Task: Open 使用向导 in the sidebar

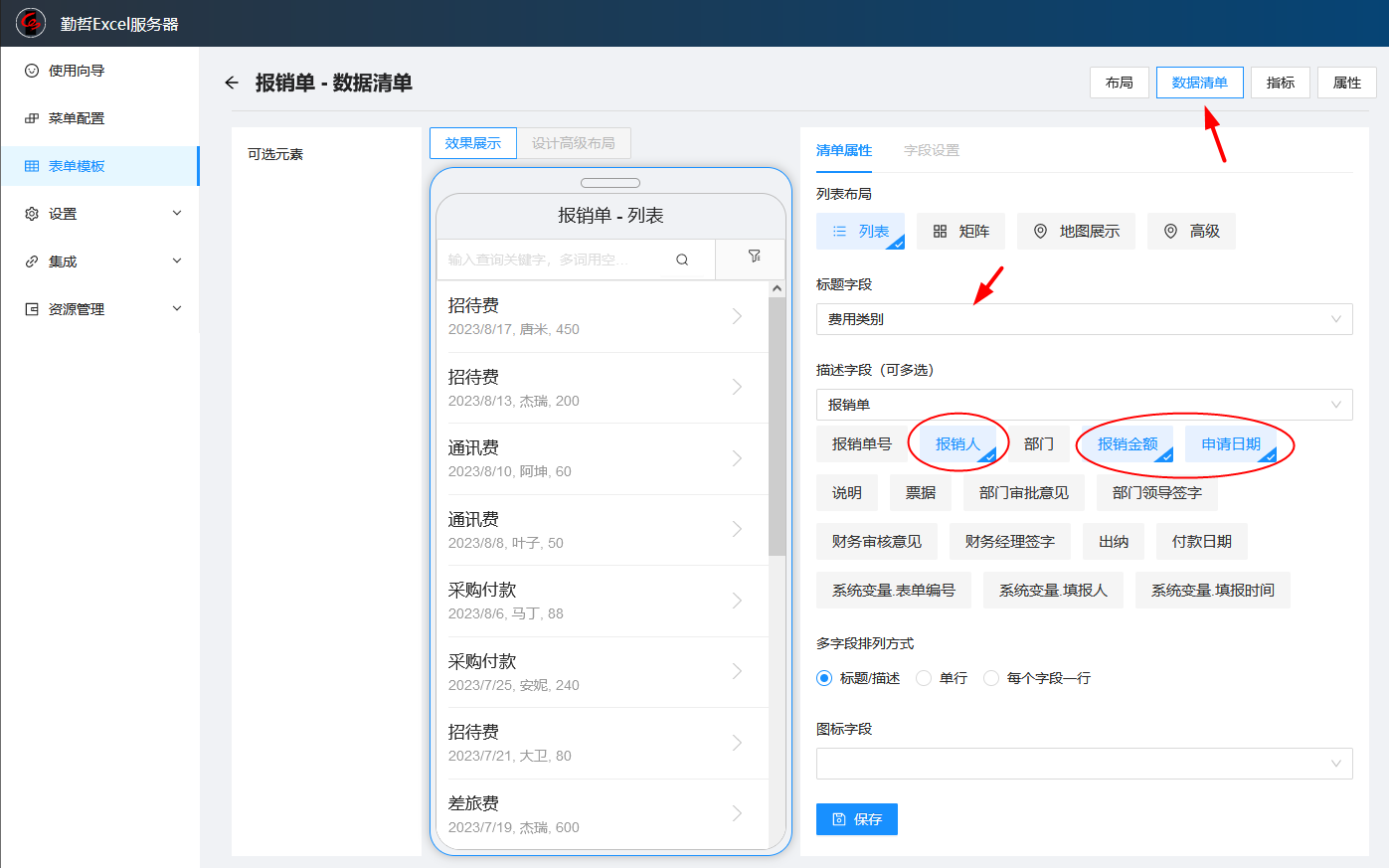Action: click(x=77, y=71)
